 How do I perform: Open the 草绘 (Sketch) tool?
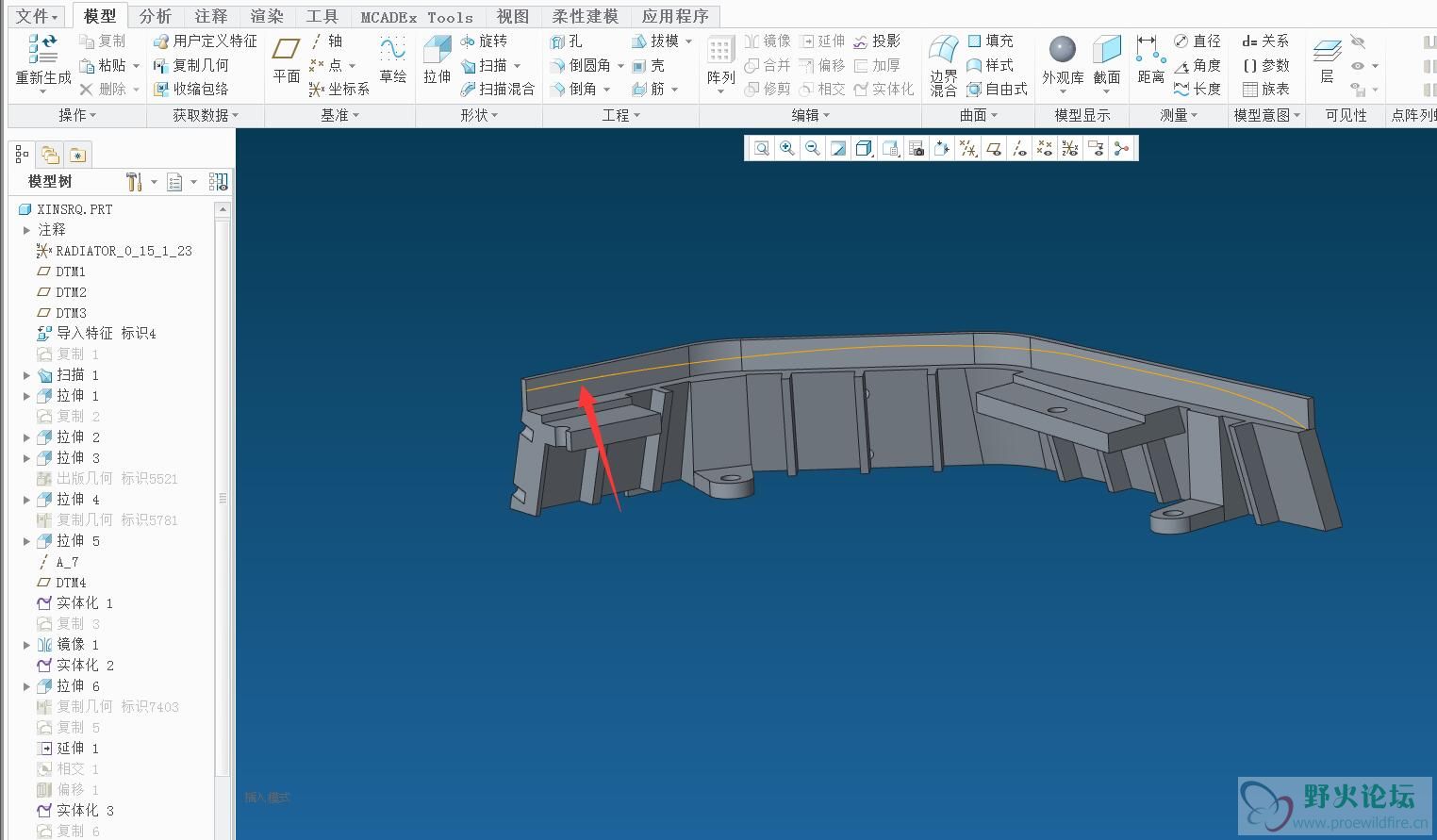point(392,58)
